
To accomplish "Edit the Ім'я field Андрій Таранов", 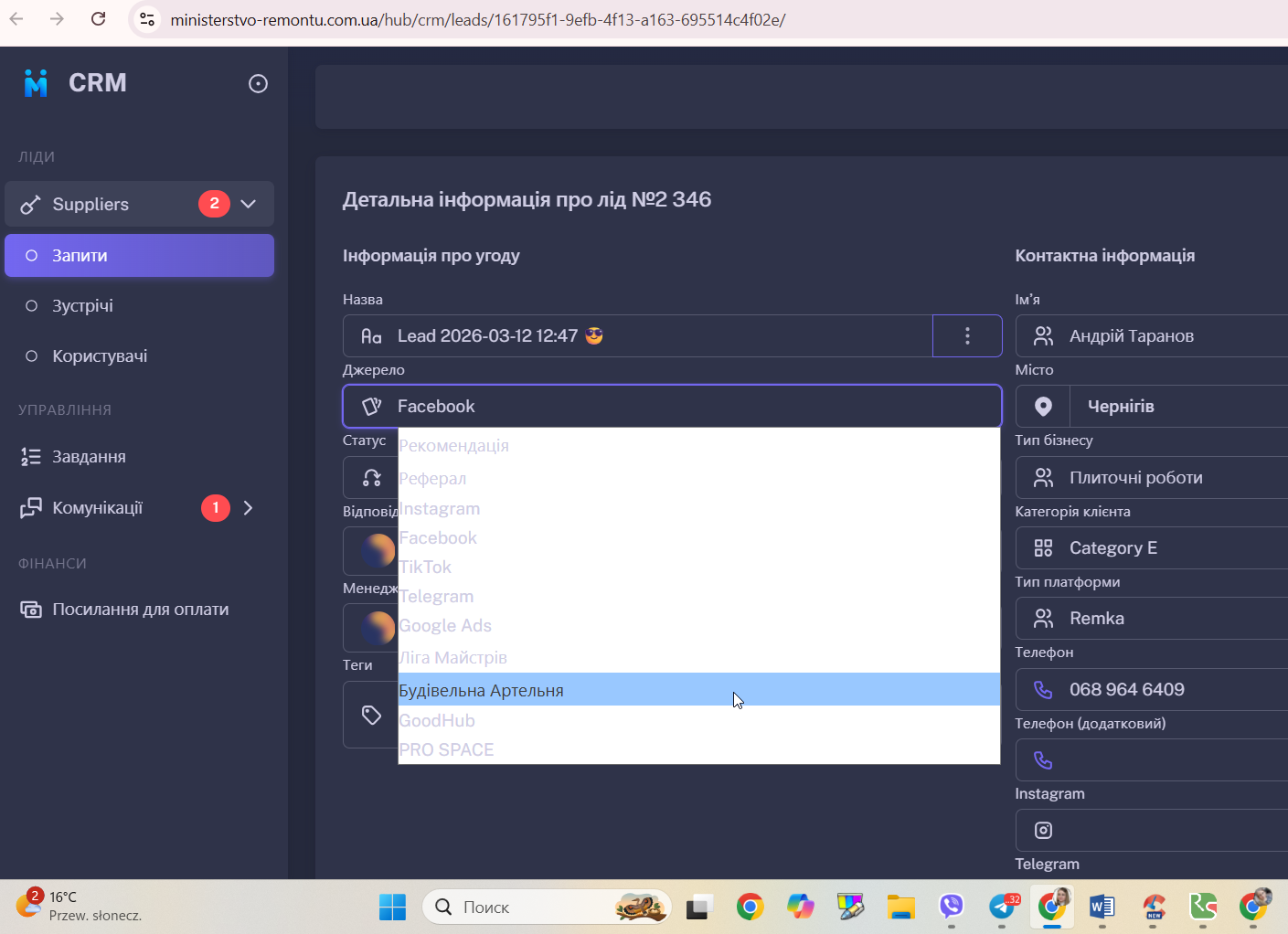I will point(1152,335).
